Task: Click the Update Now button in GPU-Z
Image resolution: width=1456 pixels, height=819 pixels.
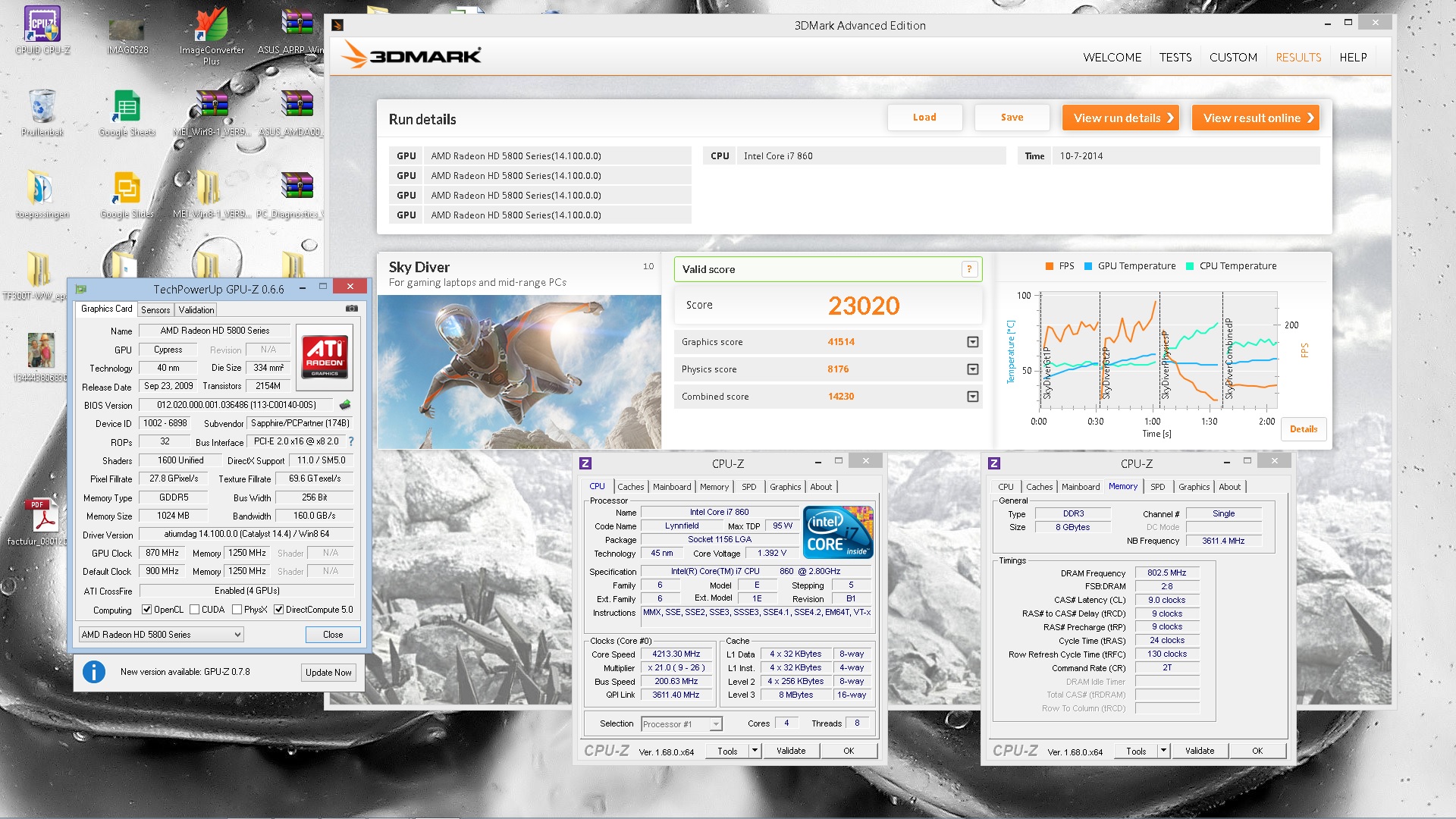Action: [x=328, y=673]
